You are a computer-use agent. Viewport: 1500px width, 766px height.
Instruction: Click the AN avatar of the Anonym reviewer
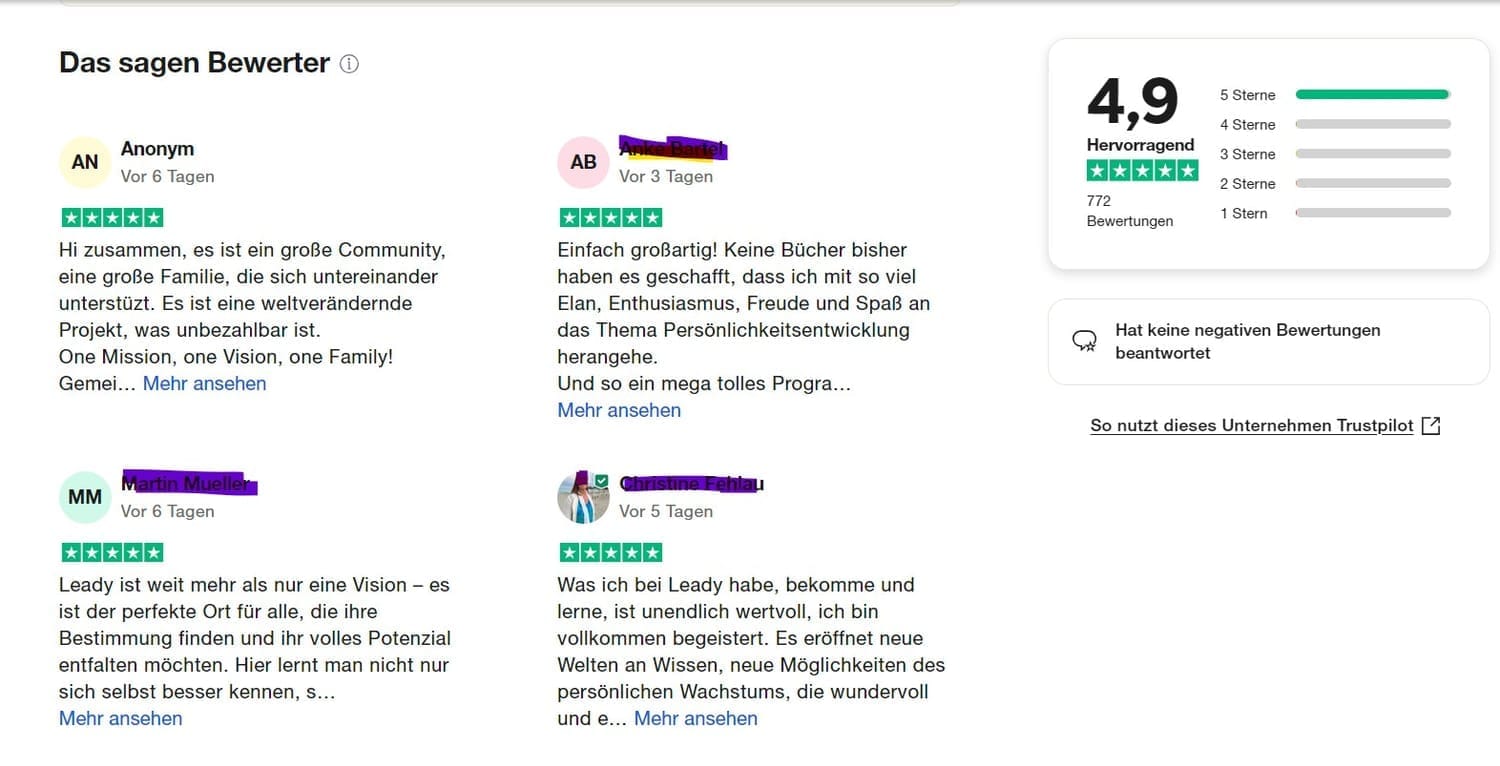[x=85, y=162]
